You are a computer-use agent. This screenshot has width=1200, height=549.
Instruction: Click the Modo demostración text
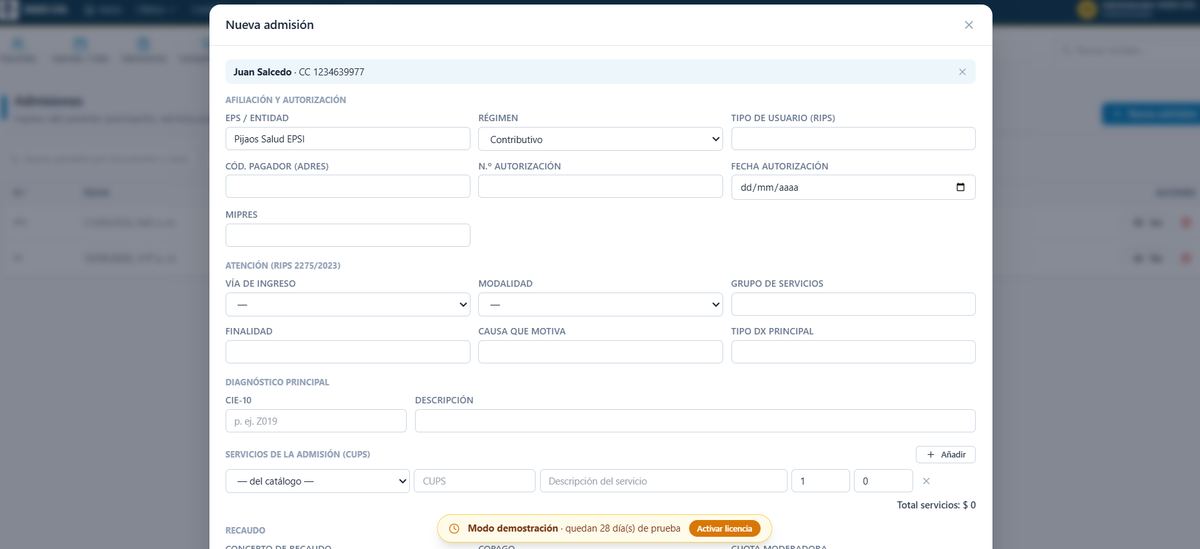click(513, 528)
